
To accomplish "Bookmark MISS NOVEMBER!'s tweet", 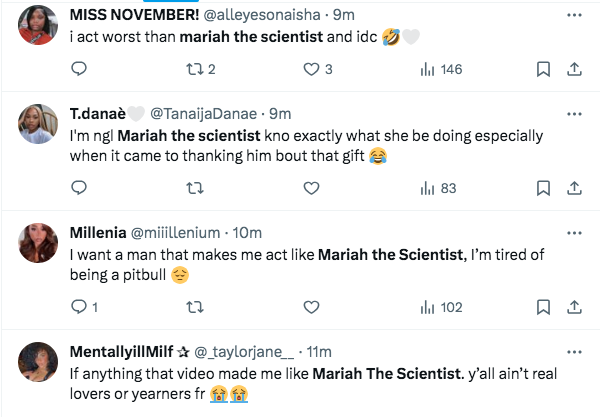I will point(542,69).
